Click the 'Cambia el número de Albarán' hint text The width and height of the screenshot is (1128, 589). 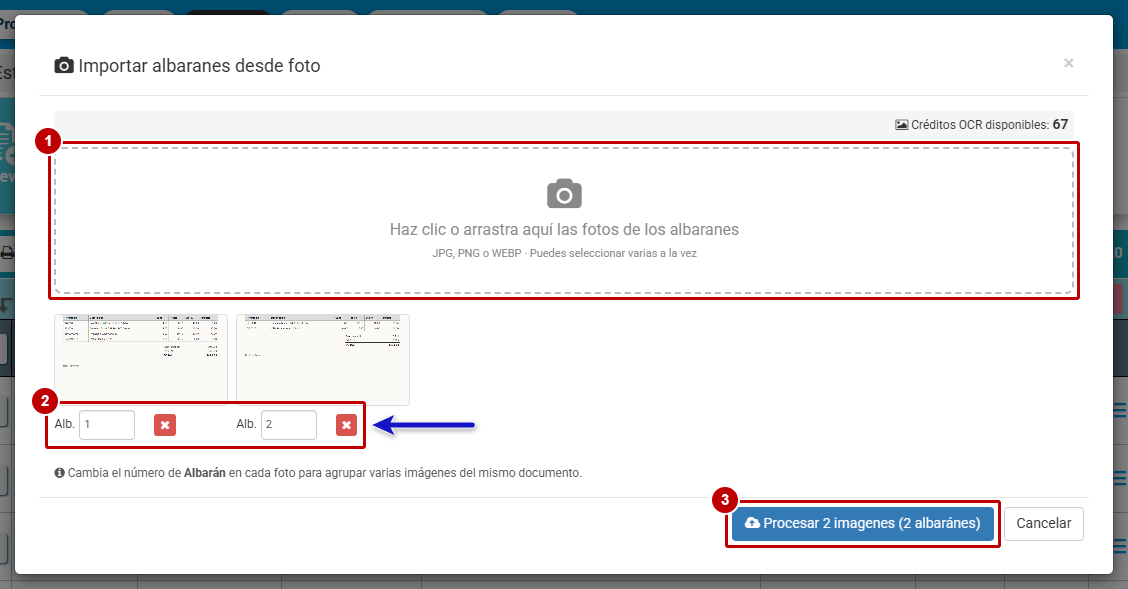click(324, 473)
